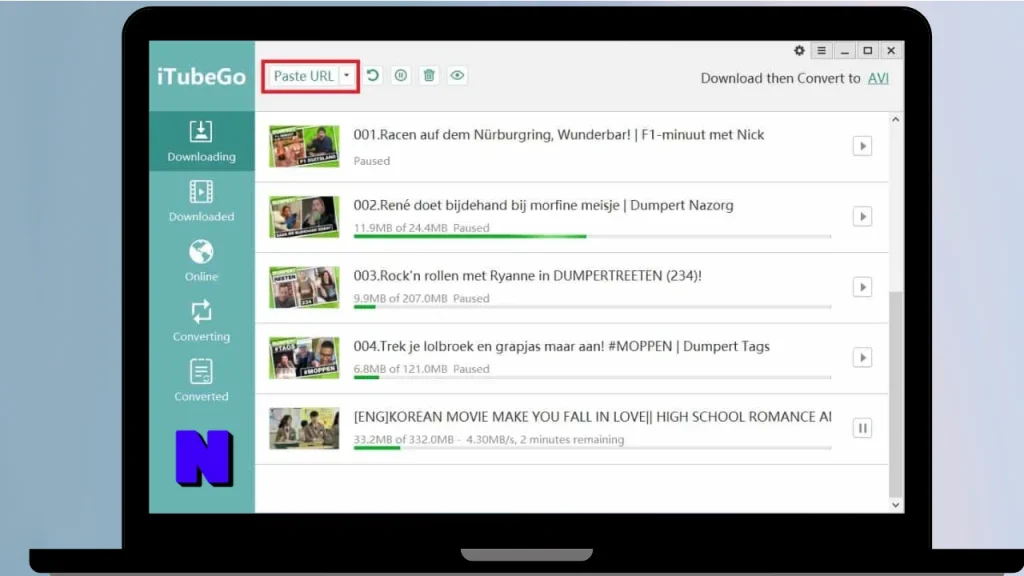Click the 001.Racen auf dem Nürburgring thumbnail

(304, 146)
